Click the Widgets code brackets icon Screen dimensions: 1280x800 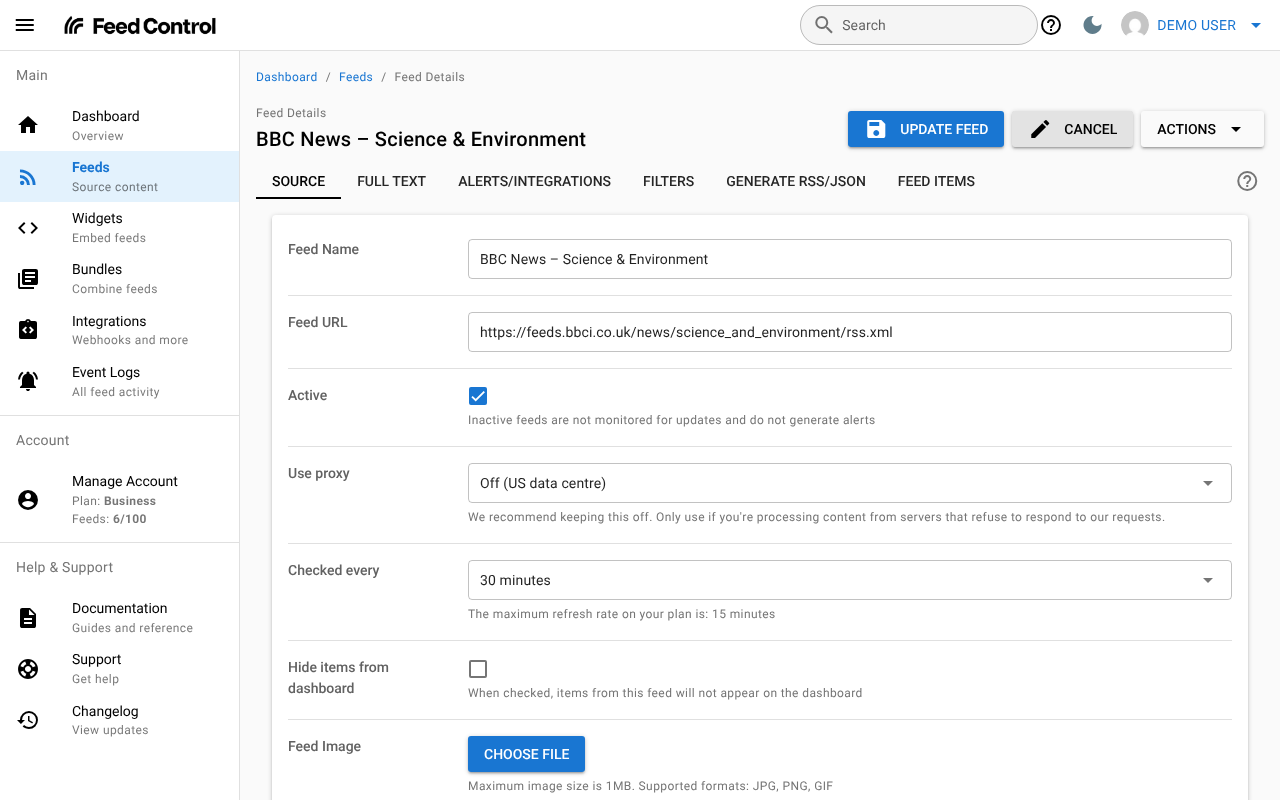tap(28, 228)
